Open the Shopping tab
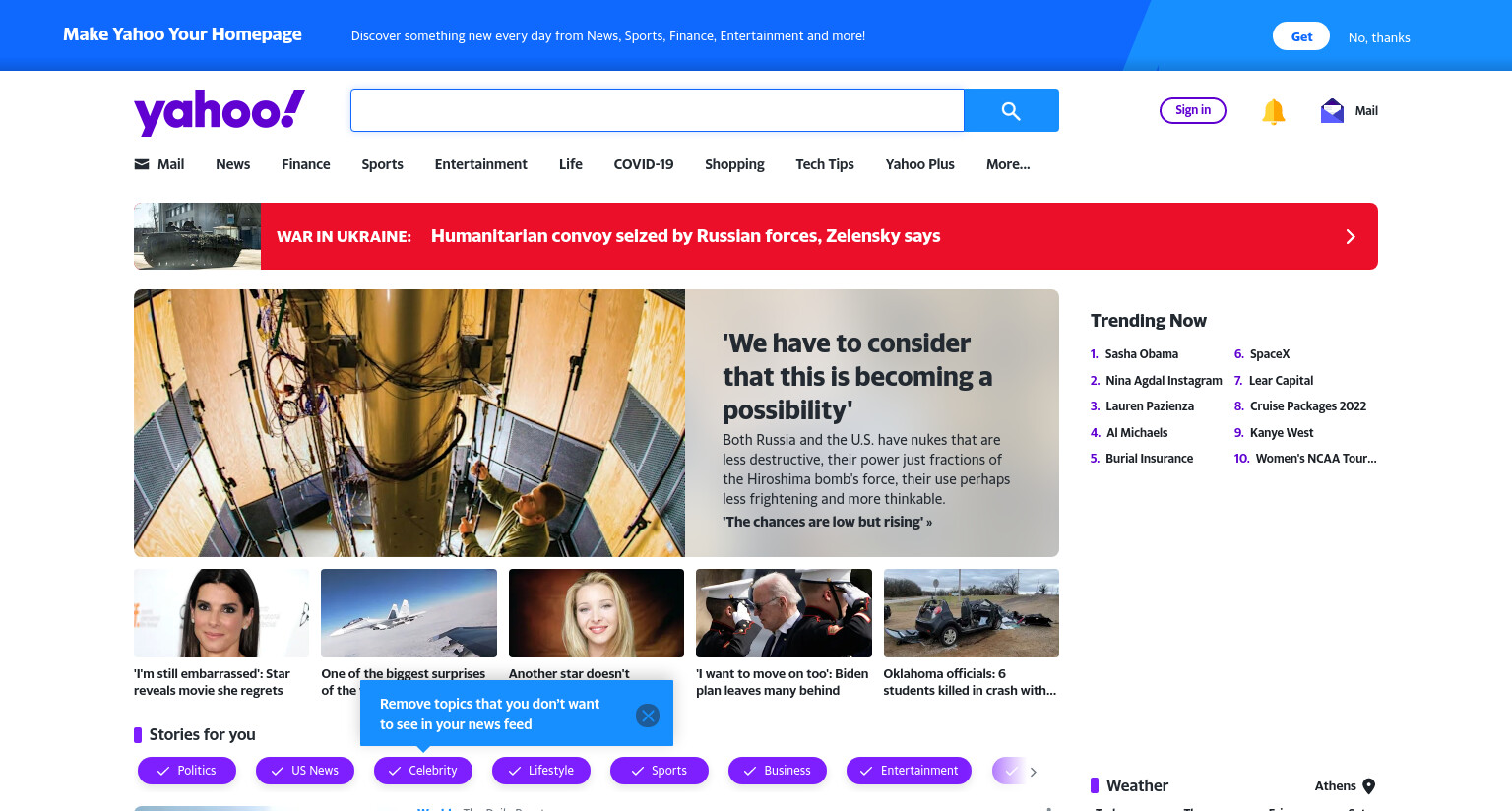The width and height of the screenshot is (1512, 811). 734,164
